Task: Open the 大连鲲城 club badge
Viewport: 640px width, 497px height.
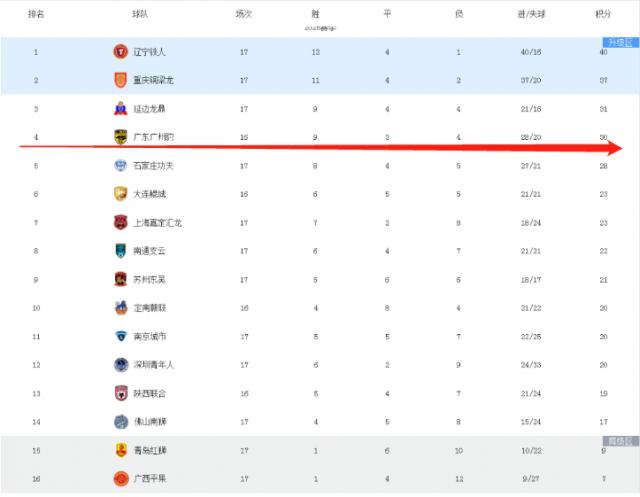Action: 120,194
